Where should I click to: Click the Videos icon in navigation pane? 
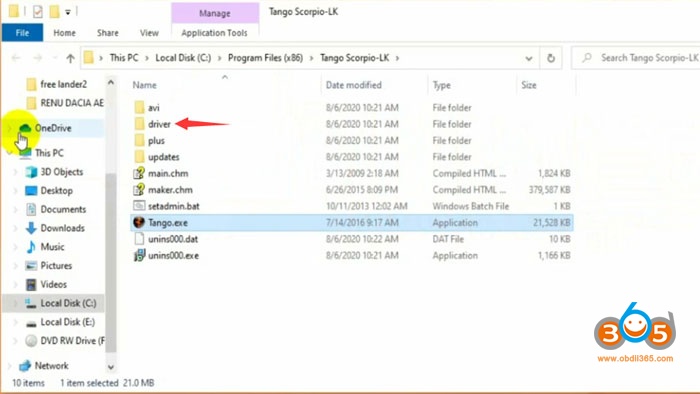click(x=31, y=284)
